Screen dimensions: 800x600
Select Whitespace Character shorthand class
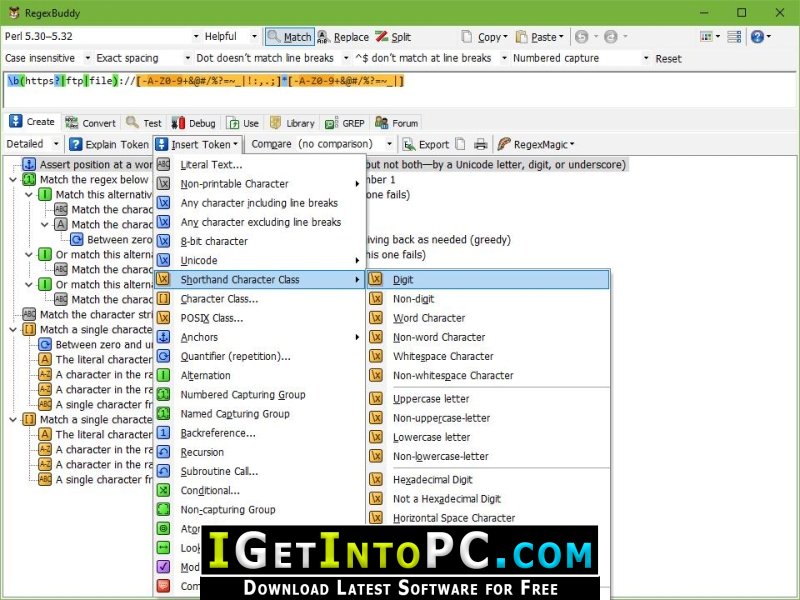(x=488, y=356)
